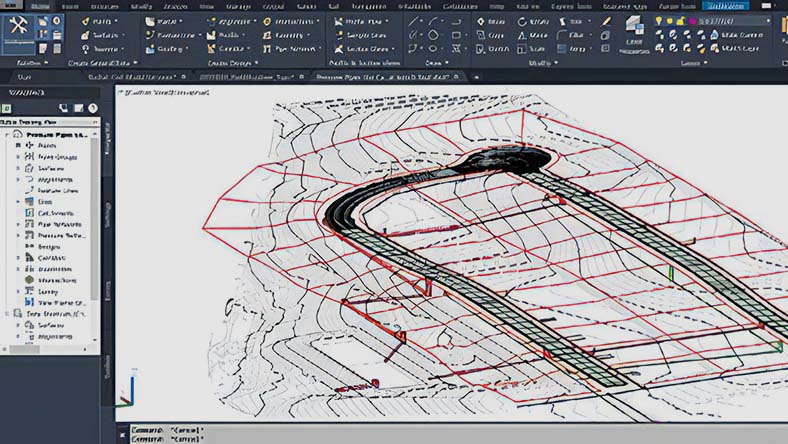The width and height of the screenshot is (788, 444).
Task: Expand the Pipe Networks tree node
Action: coord(18,224)
